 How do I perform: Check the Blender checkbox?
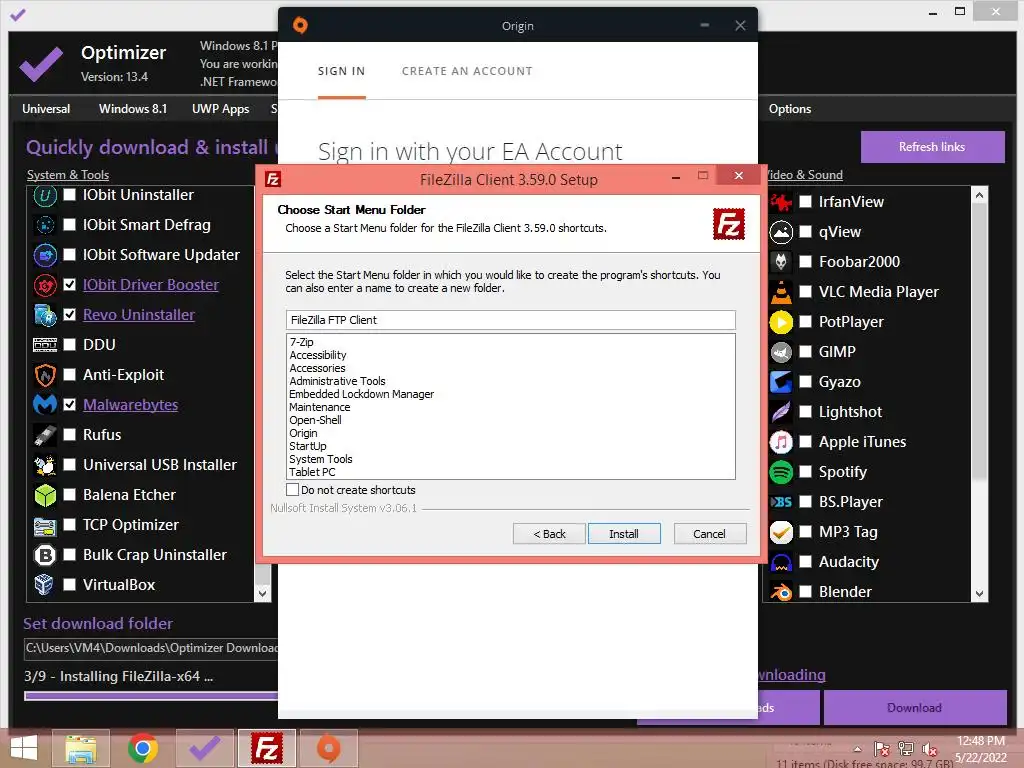(x=806, y=592)
